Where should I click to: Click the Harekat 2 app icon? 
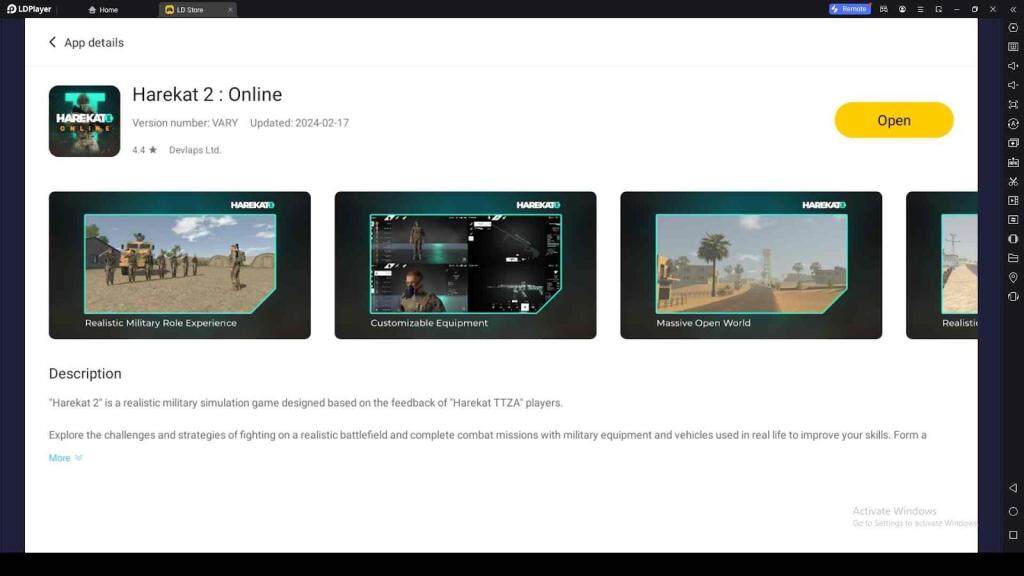[x=84, y=121]
